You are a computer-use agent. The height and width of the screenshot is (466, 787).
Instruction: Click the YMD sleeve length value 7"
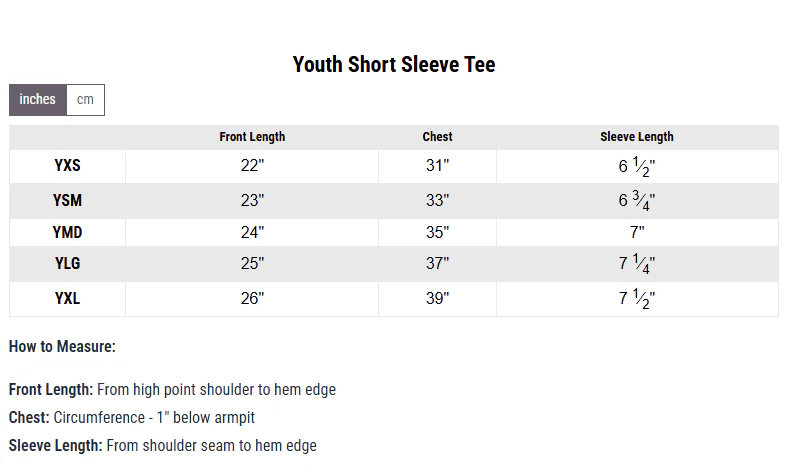pyautogui.click(x=637, y=232)
